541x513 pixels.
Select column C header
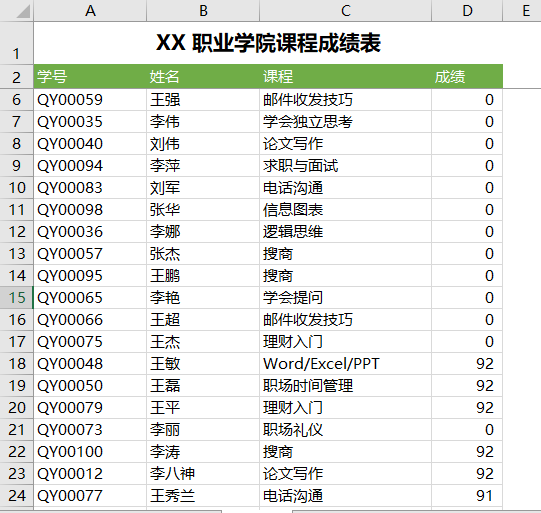click(345, 11)
